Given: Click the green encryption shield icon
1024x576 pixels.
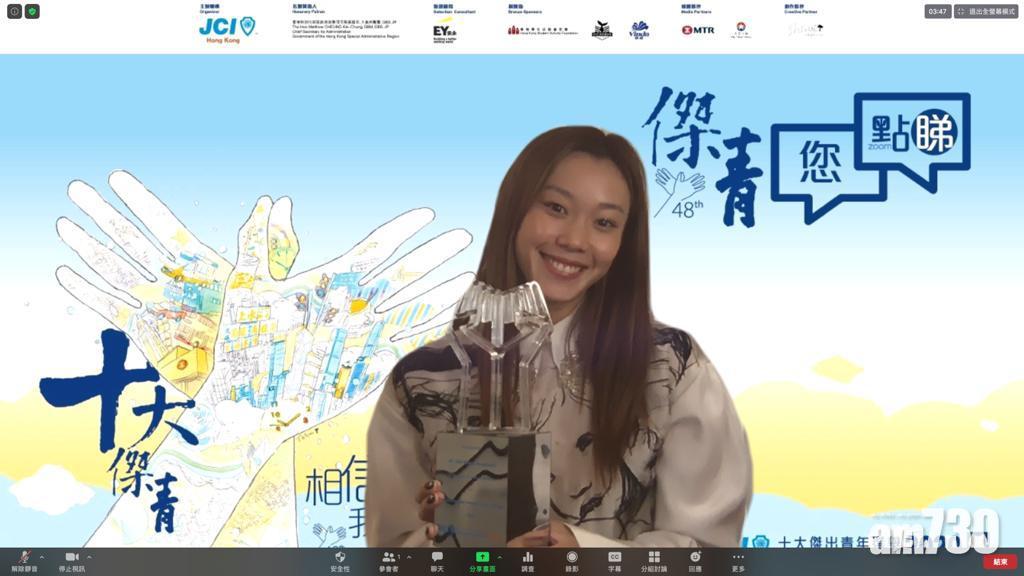Looking at the screenshot, I should 33,12.
